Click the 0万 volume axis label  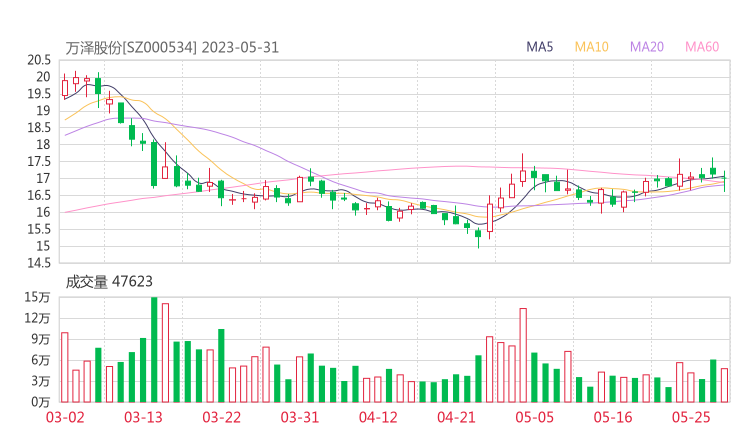coord(41,402)
